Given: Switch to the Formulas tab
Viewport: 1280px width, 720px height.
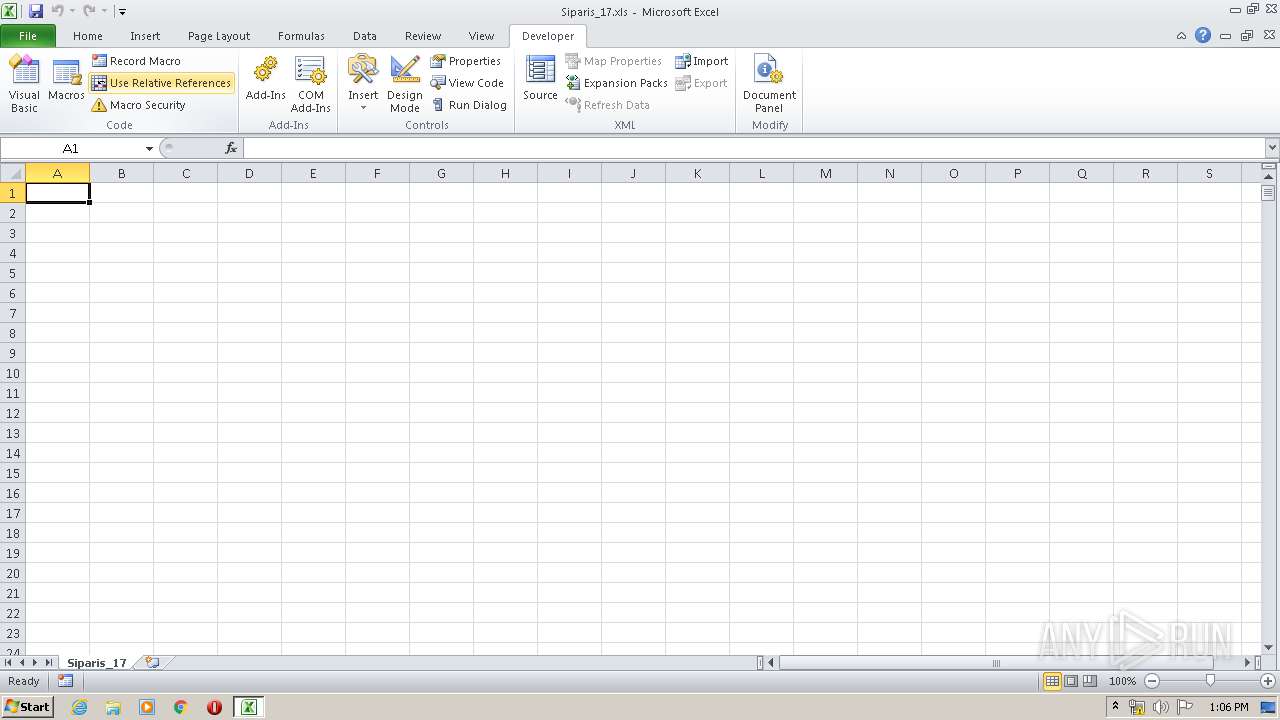Looking at the screenshot, I should point(301,36).
